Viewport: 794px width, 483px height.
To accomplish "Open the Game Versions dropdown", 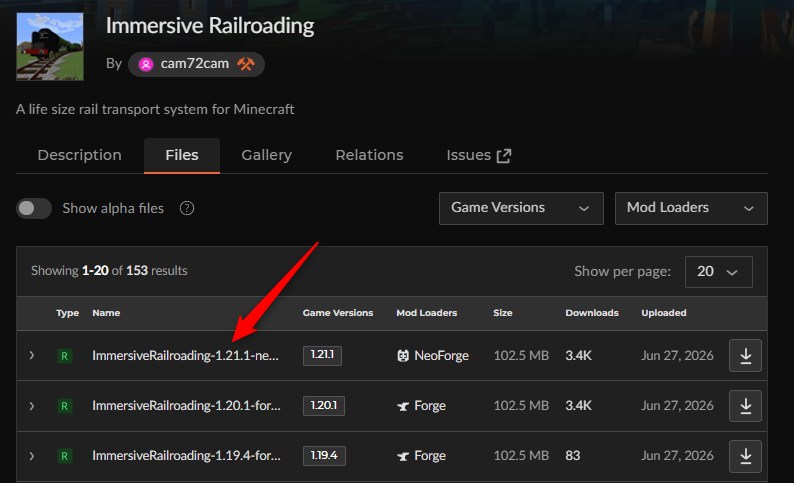I will click(x=521, y=208).
